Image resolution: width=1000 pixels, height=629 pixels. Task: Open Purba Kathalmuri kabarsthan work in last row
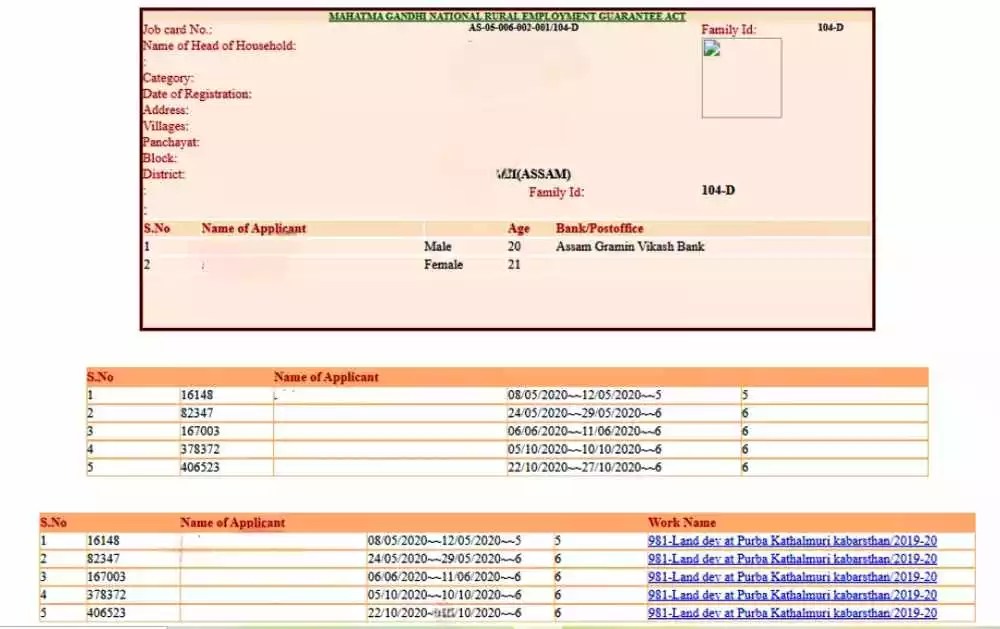(x=793, y=613)
